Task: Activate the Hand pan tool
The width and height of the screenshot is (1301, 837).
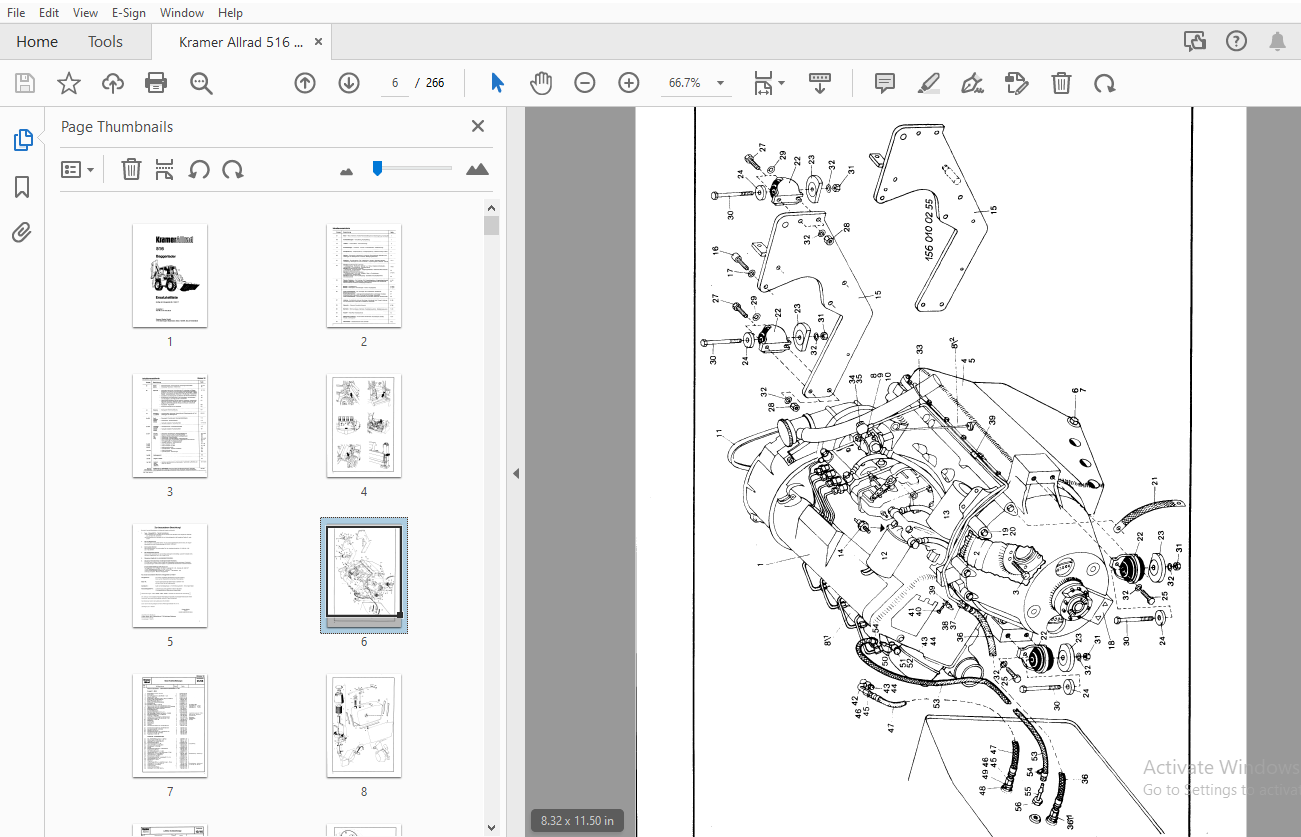Action: 541,83
